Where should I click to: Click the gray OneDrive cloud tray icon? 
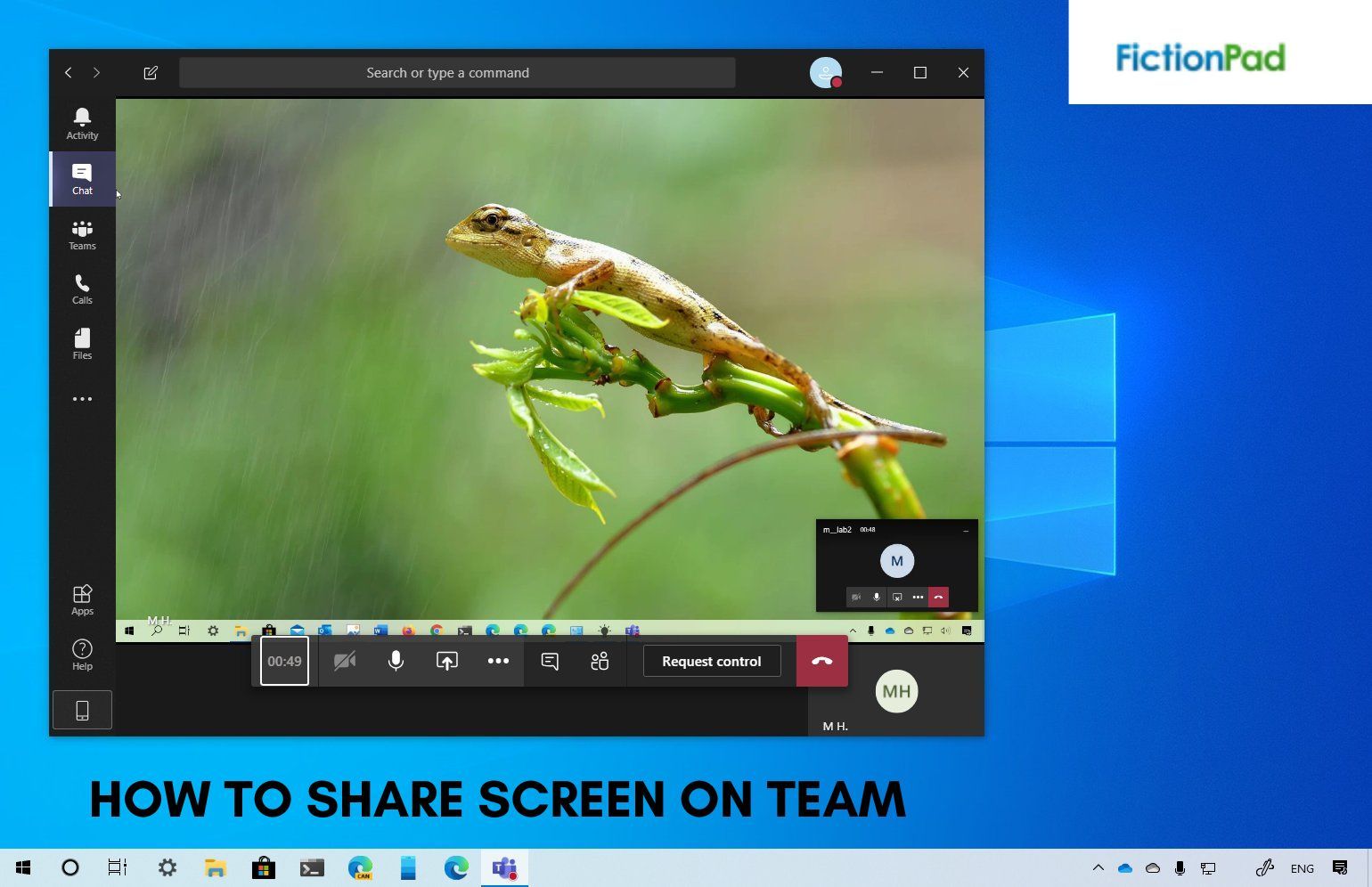coord(1153,867)
